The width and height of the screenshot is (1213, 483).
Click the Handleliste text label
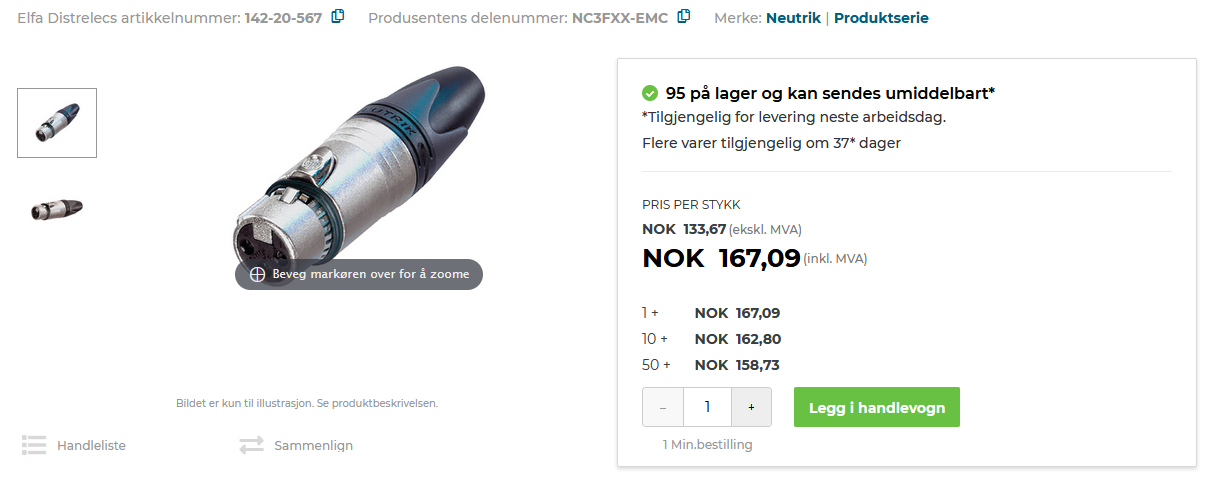pyautogui.click(x=91, y=445)
